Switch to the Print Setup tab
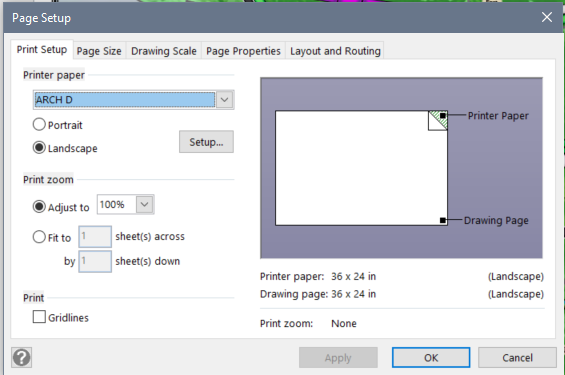The height and width of the screenshot is (375, 565). tap(42, 50)
